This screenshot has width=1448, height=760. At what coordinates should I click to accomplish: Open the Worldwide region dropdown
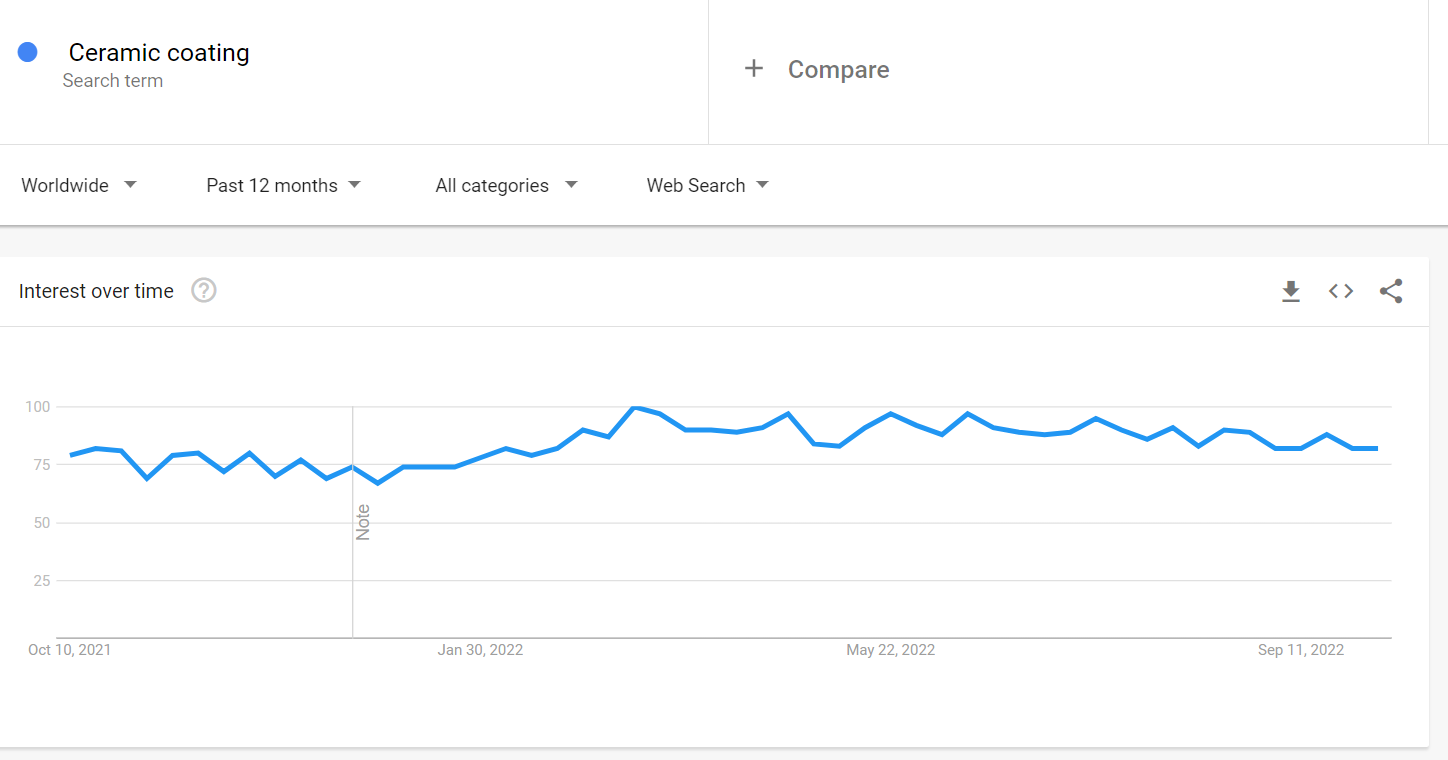click(x=79, y=185)
